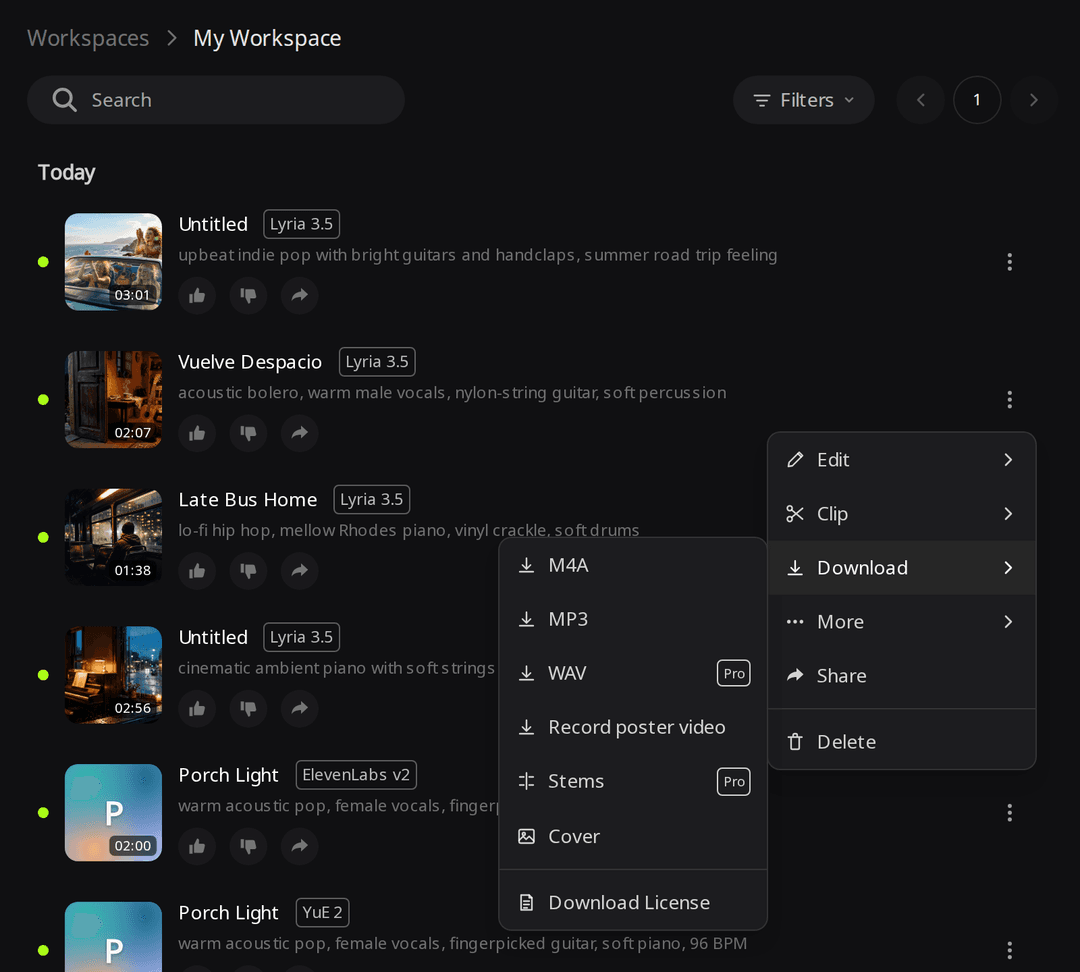
Task: Go to next page arrow
Action: [x=1033, y=100]
